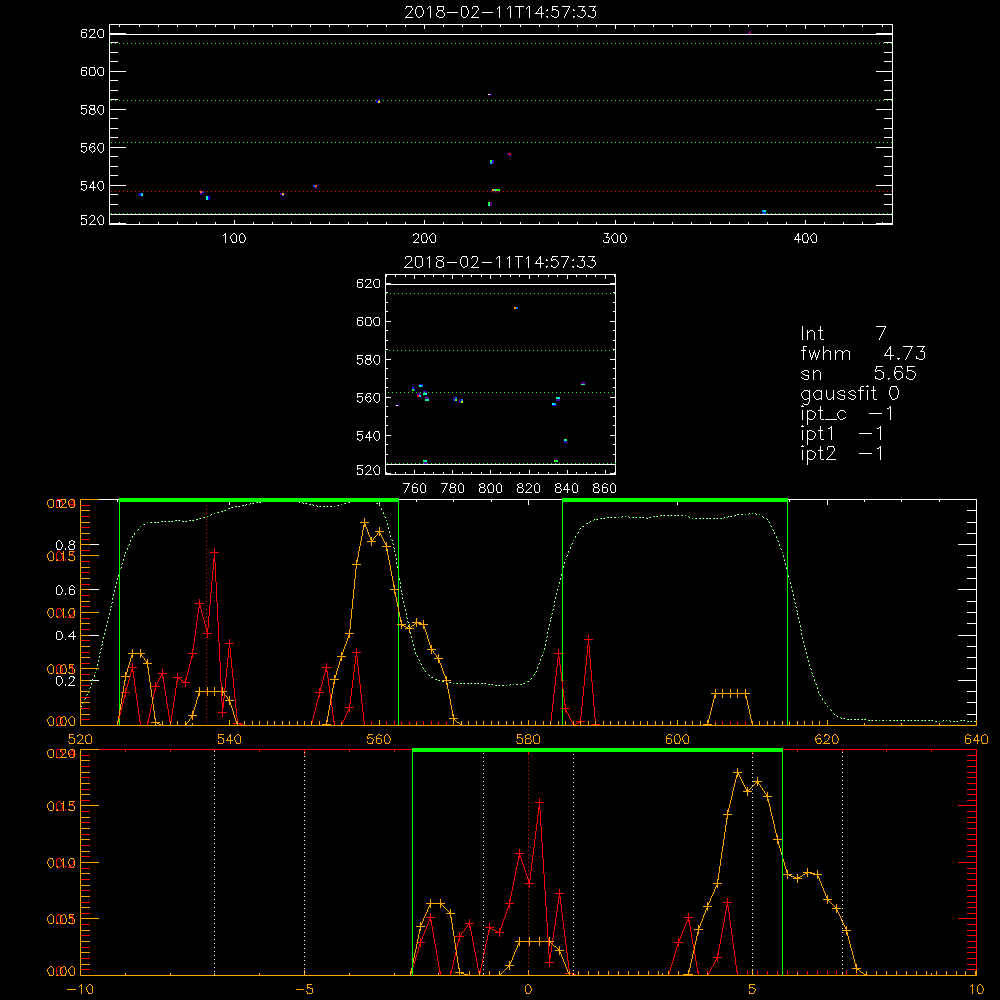The height and width of the screenshot is (1000, 1000).
Task: Click x-axis label 5 on bottom plot
Action: point(753,989)
